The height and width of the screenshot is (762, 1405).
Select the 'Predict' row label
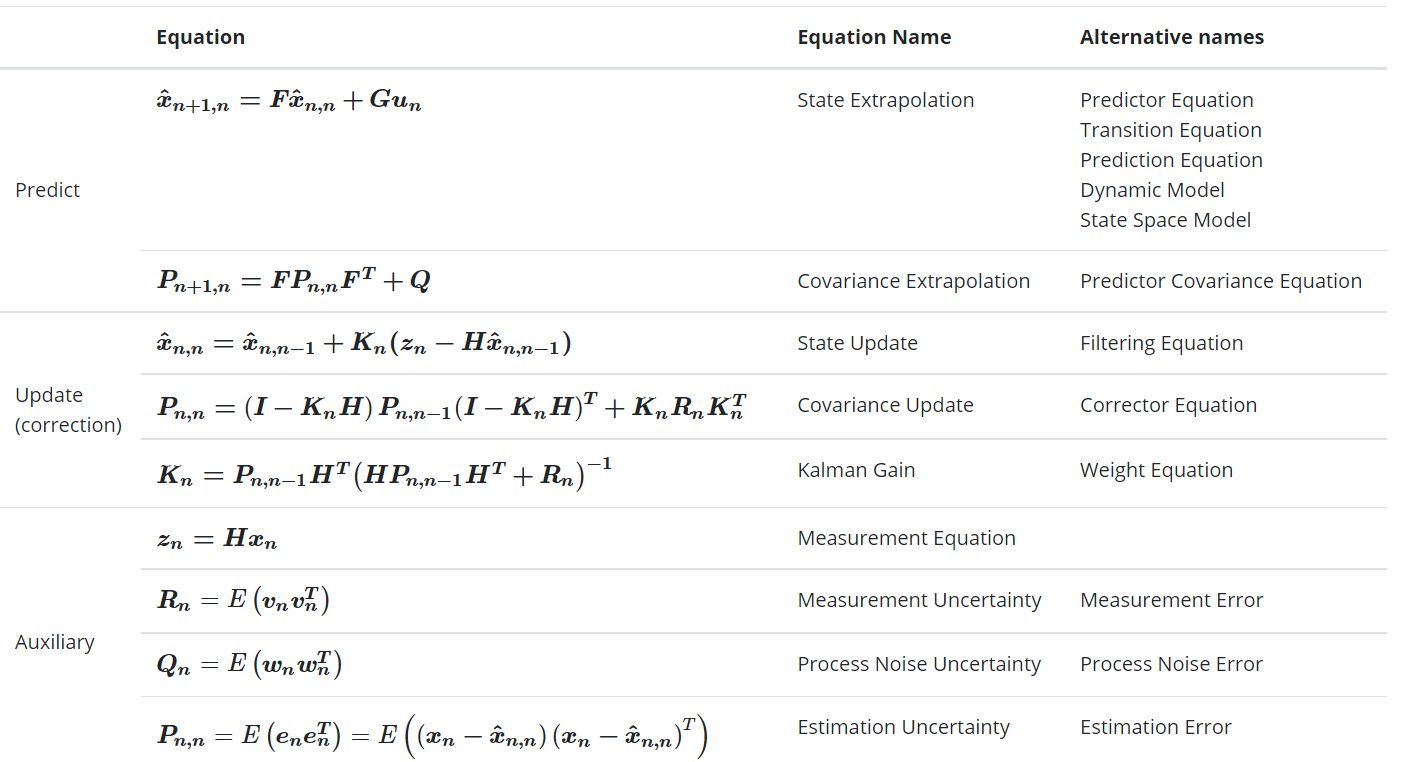(47, 190)
